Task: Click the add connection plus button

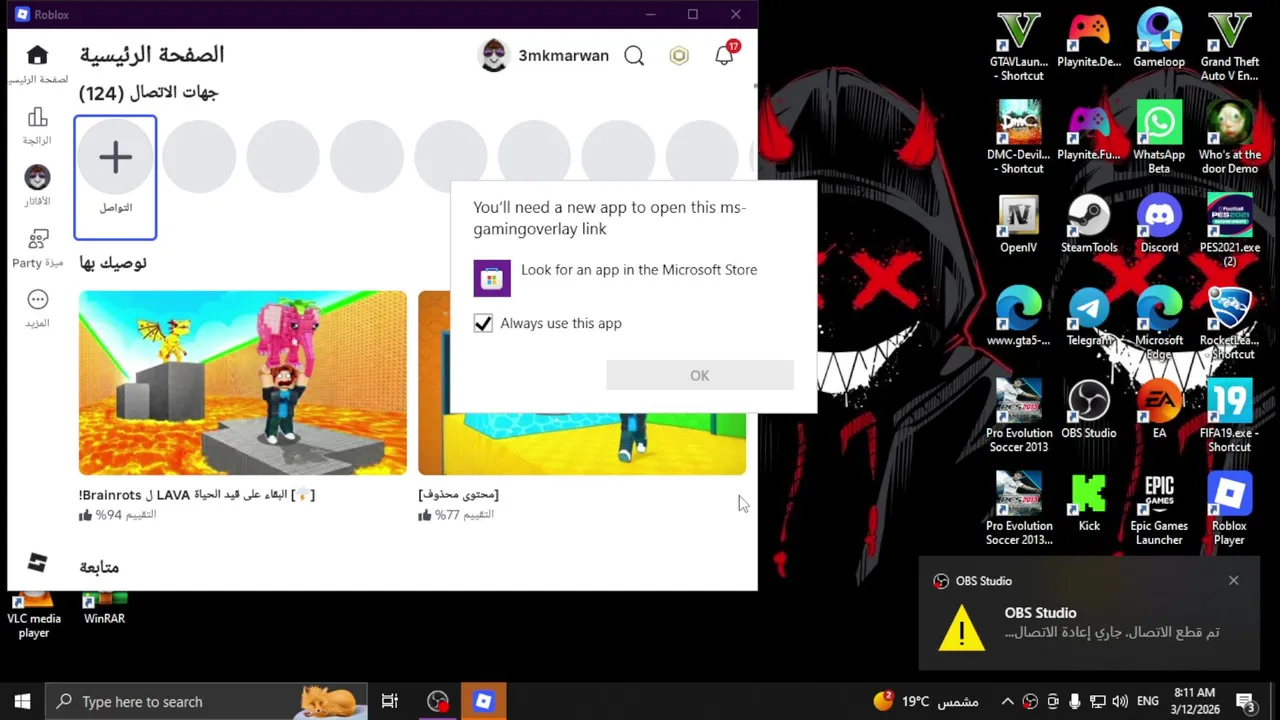Action: click(115, 157)
